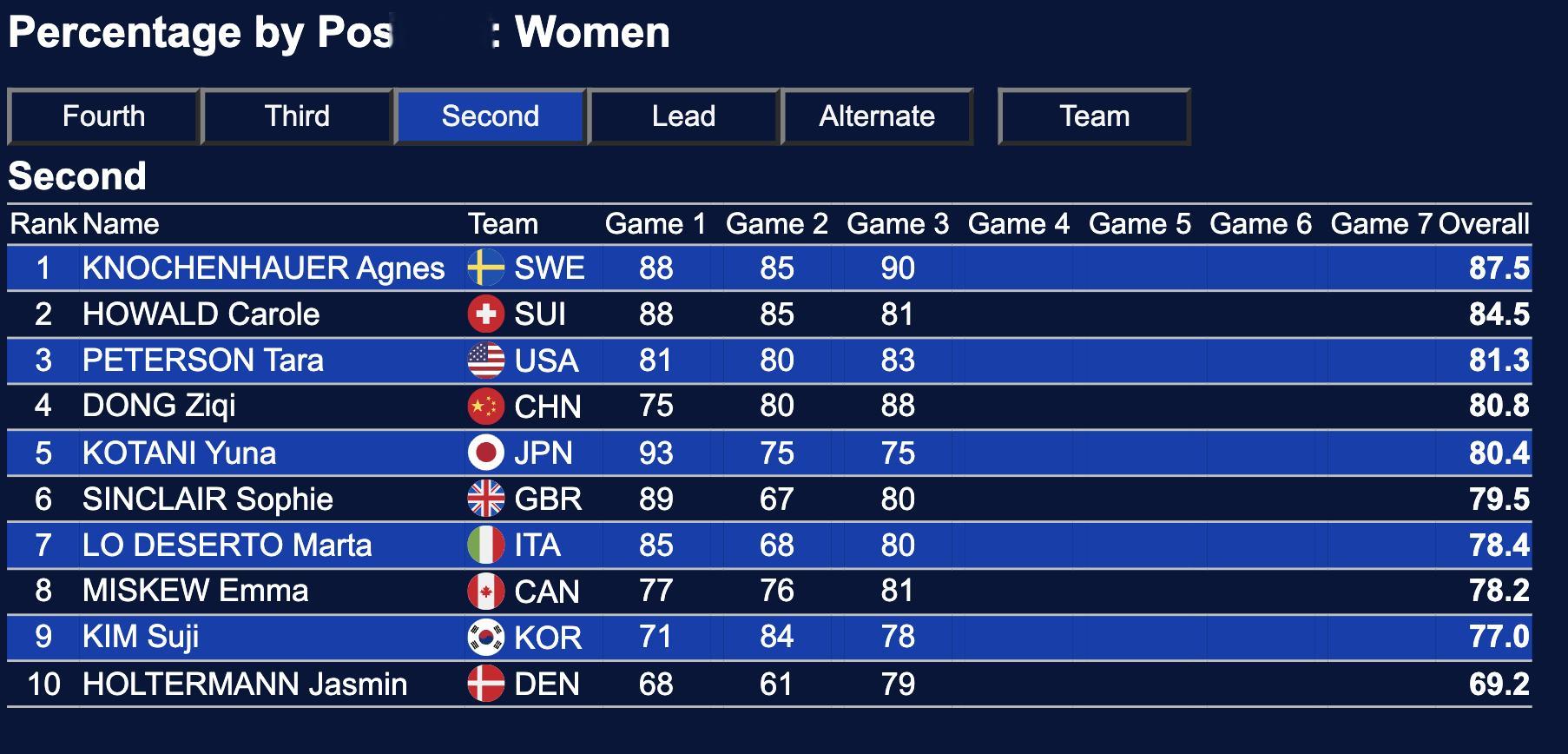Click the Overall column header

1483,224
